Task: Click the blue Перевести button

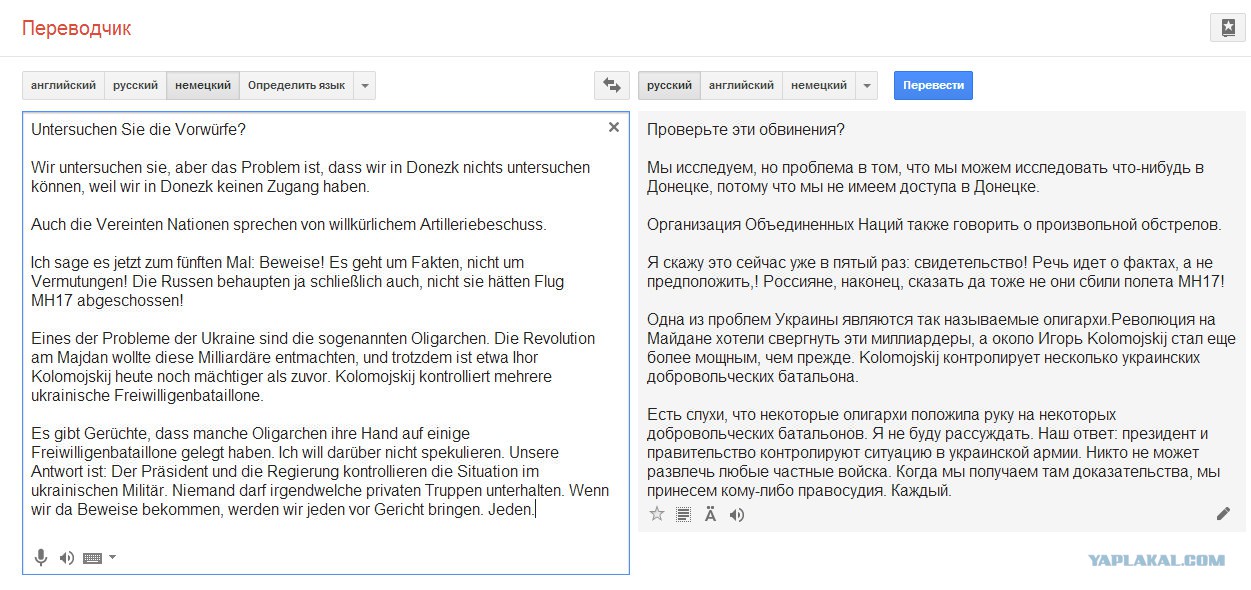Action: [933, 86]
